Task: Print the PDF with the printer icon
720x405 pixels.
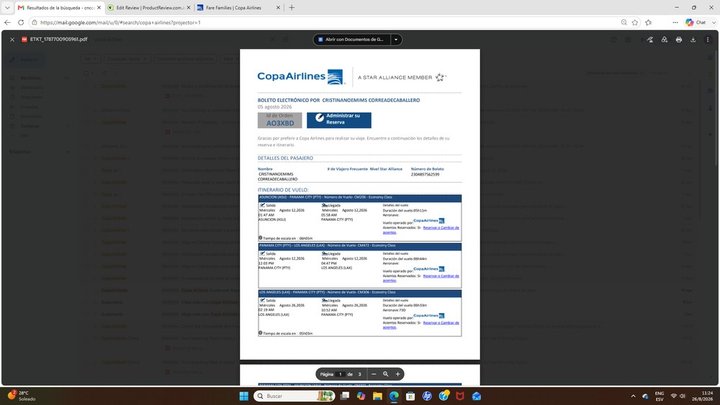Action: [x=679, y=39]
